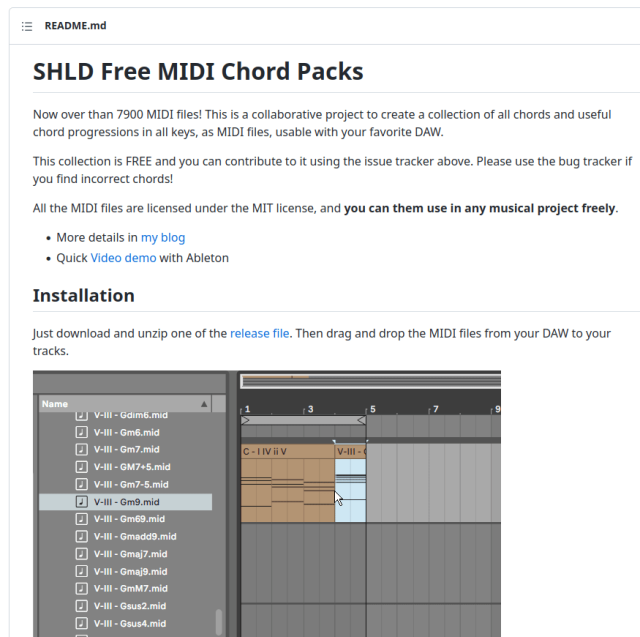The height and width of the screenshot is (637, 640).
Task: Click the loop brace start handle
Action: pos(245,421)
